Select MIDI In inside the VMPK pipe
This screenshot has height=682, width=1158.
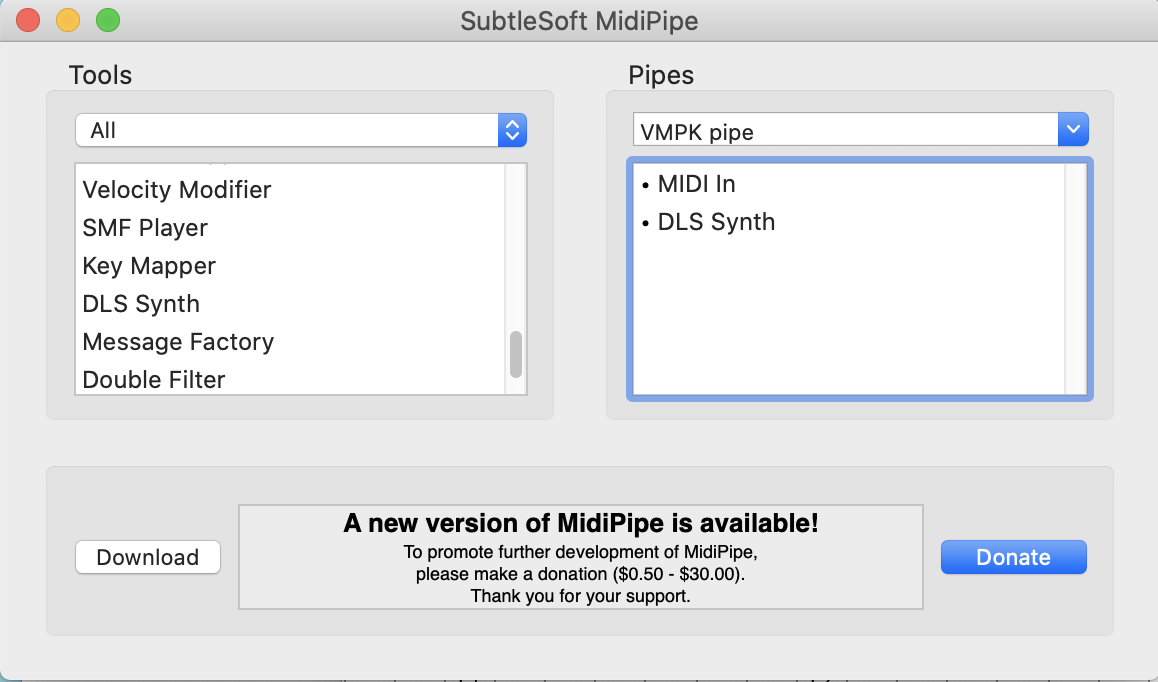pyautogui.click(x=695, y=183)
